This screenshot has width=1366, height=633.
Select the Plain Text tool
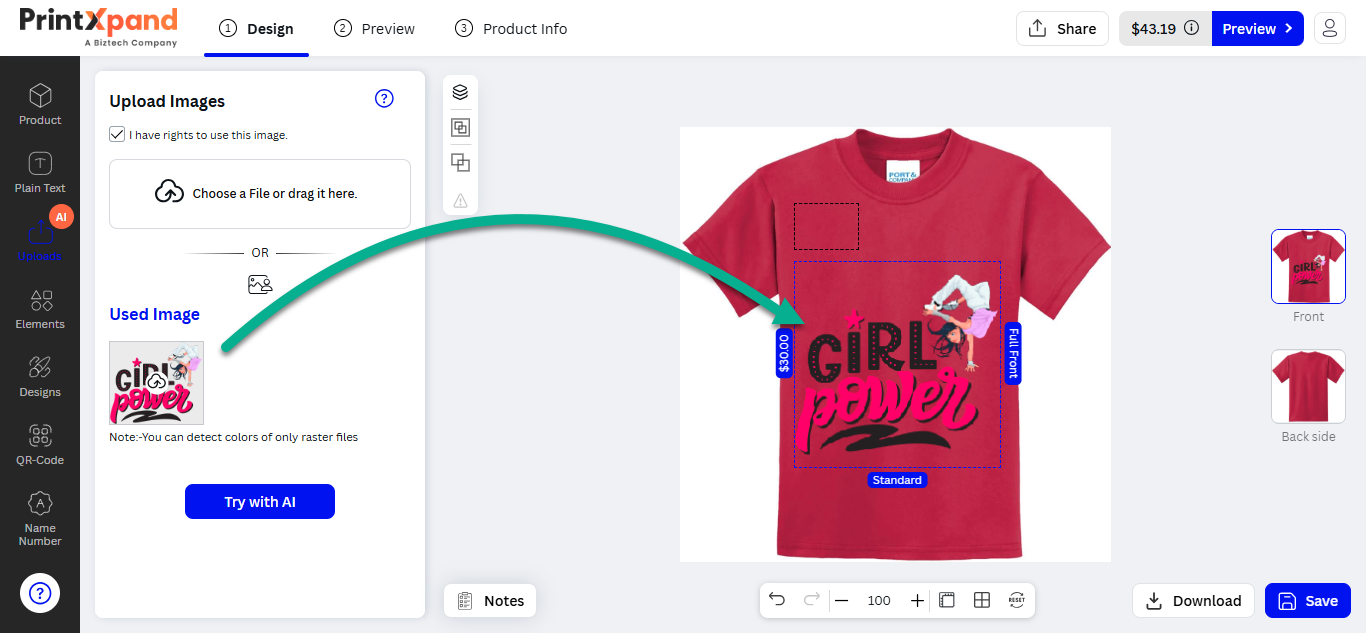pos(40,172)
